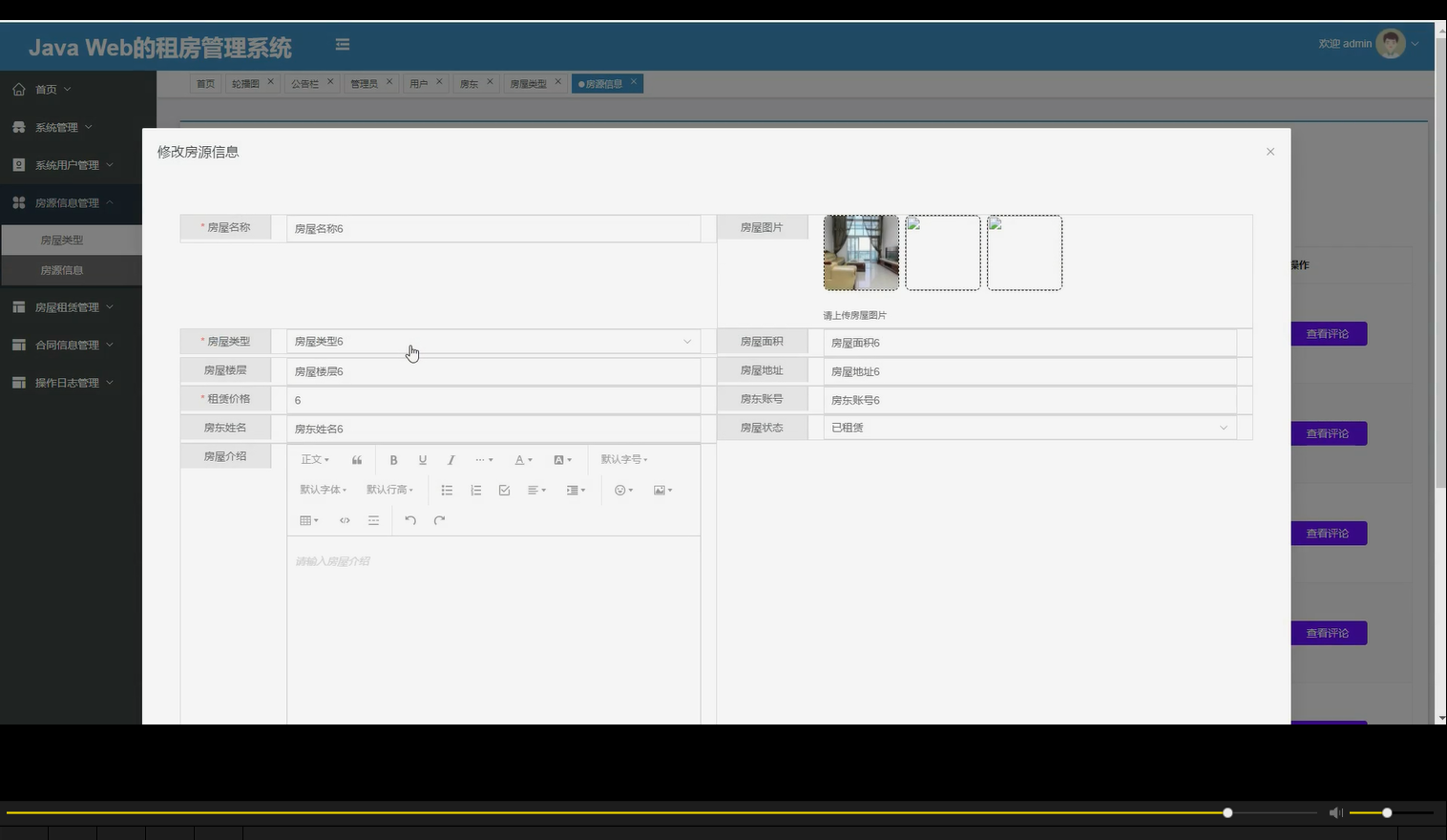The width and height of the screenshot is (1447, 840).
Task: Toggle bold in the 房屋介绍 editor
Action: click(393, 460)
